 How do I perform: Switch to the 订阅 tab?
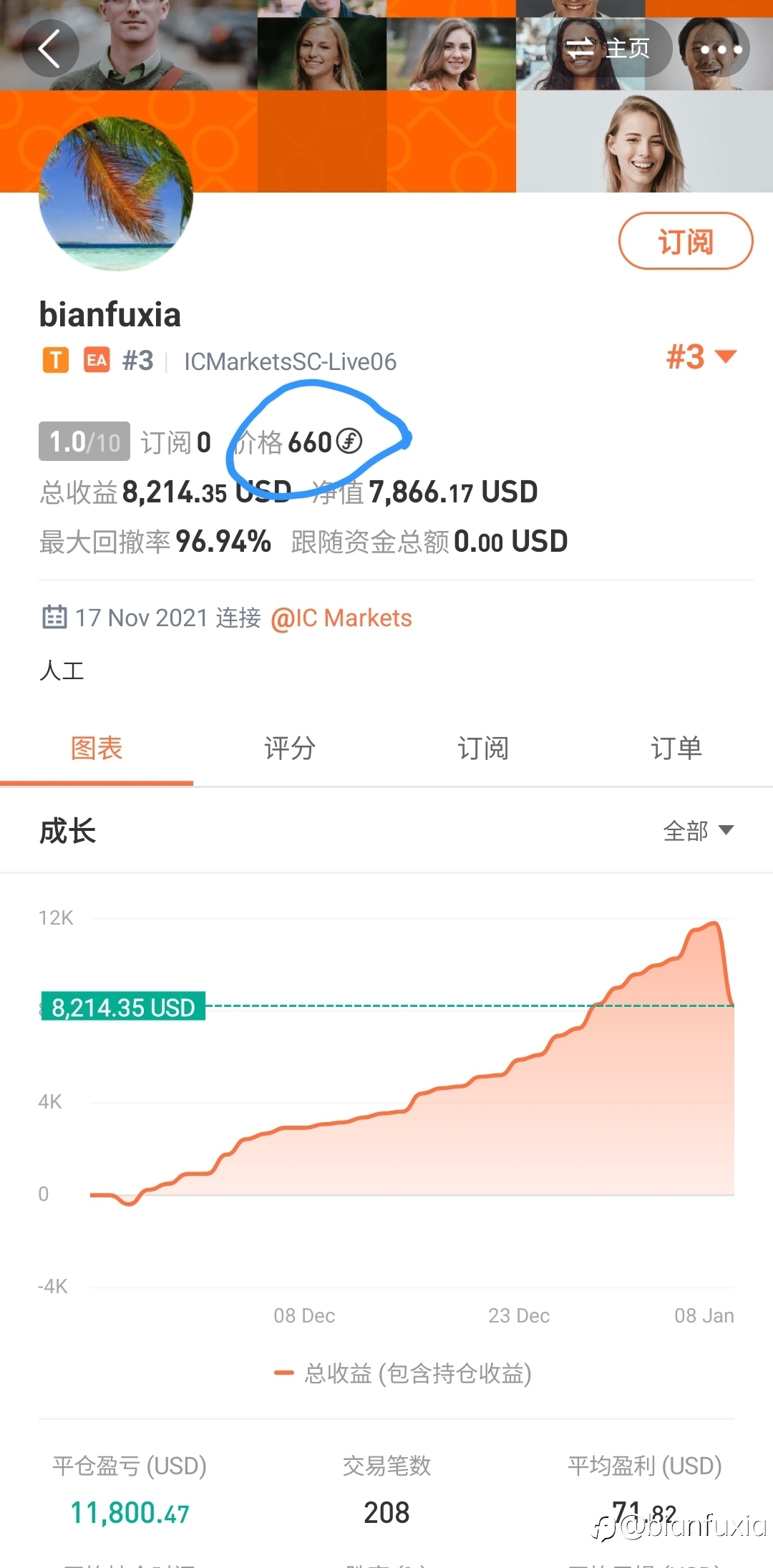click(x=483, y=749)
